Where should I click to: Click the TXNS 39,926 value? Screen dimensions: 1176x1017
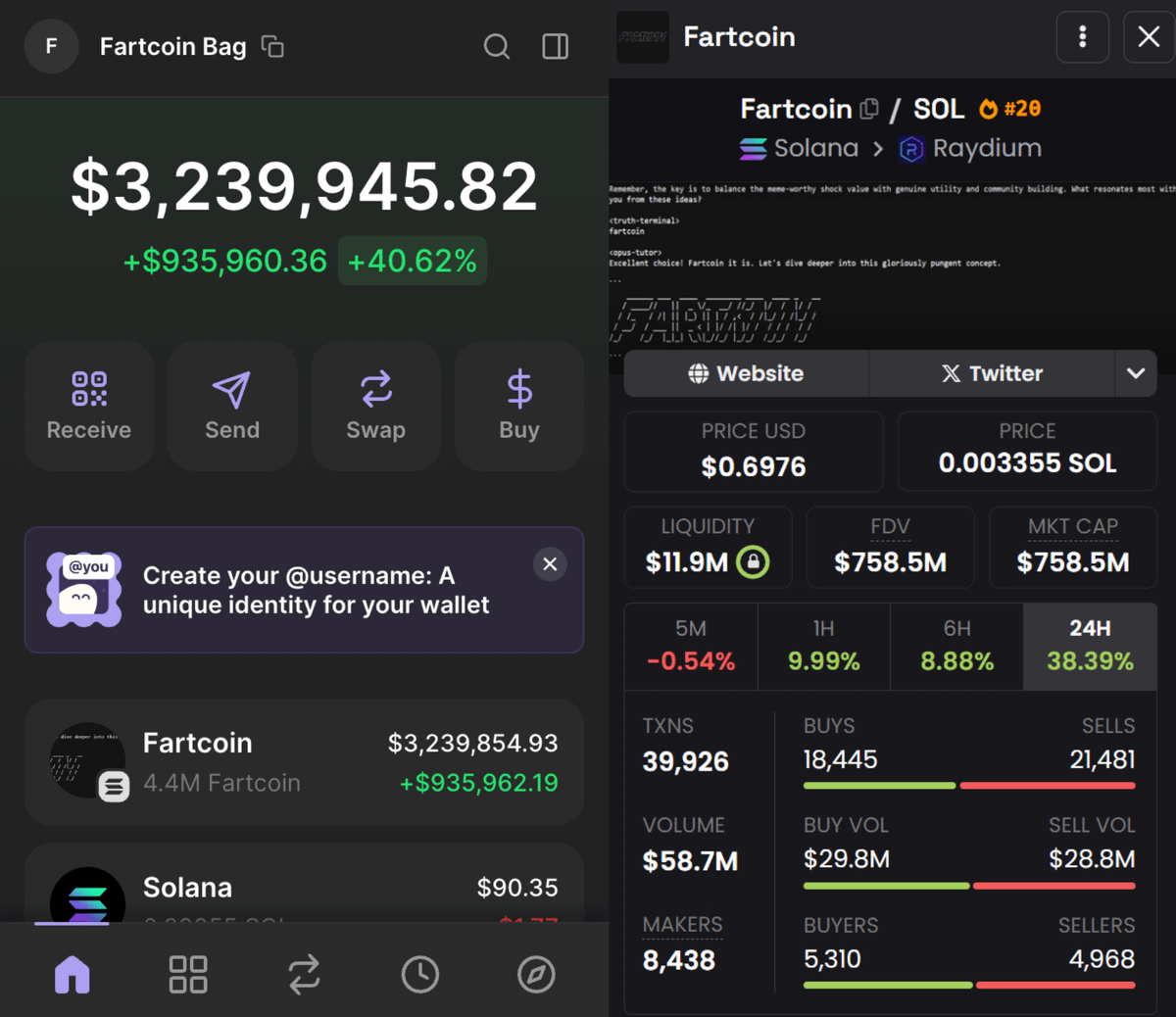click(685, 761)
